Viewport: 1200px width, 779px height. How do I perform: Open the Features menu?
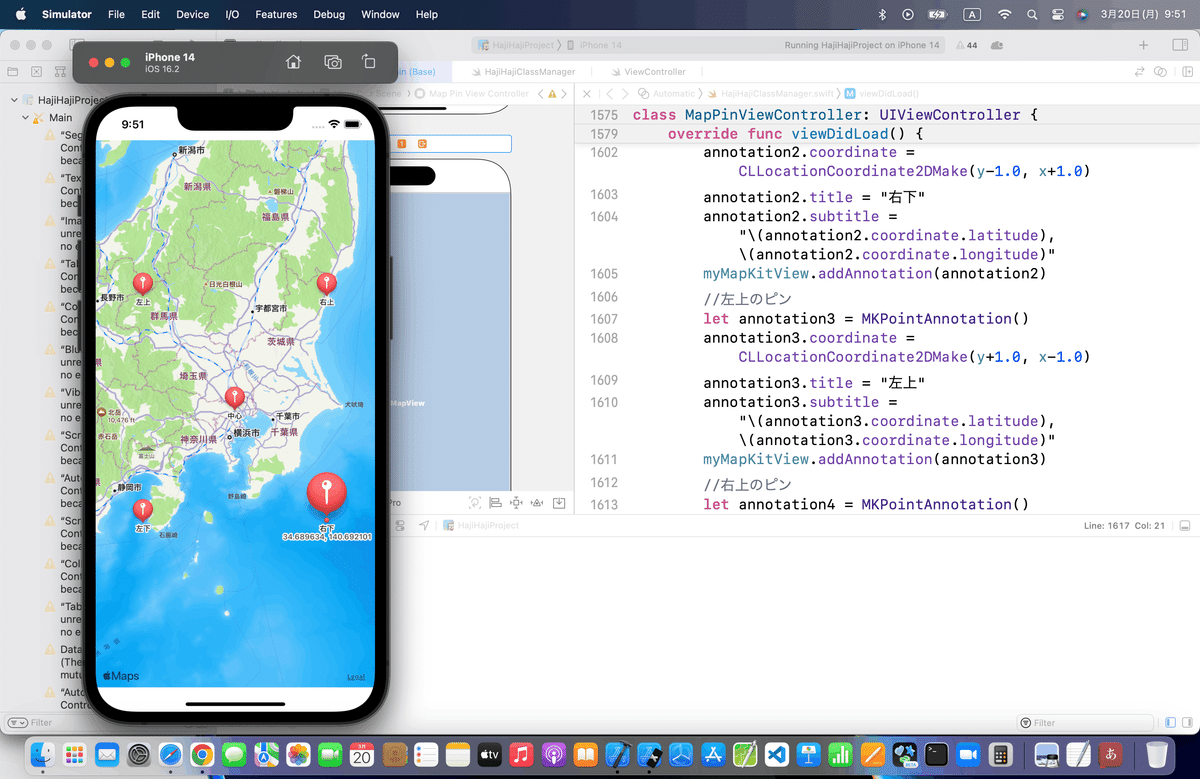(x=276, y=14)
